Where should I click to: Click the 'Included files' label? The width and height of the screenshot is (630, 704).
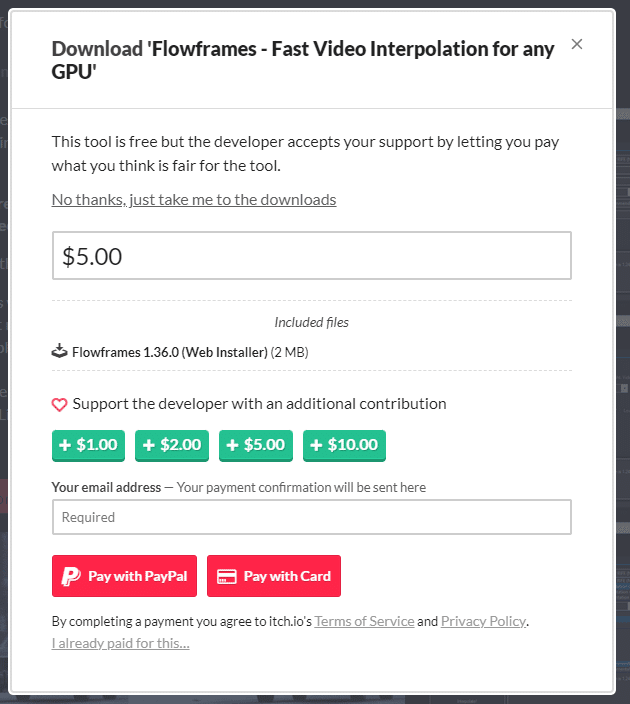click(311, 323)
